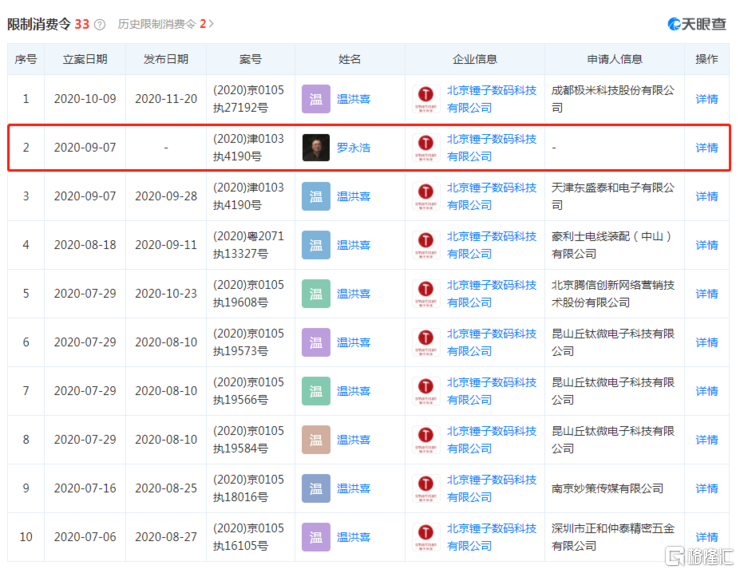The width and height of the screenshot is (740, 573).
Task: Click Smartisan company logo in row 9
Action: point(426,488)
